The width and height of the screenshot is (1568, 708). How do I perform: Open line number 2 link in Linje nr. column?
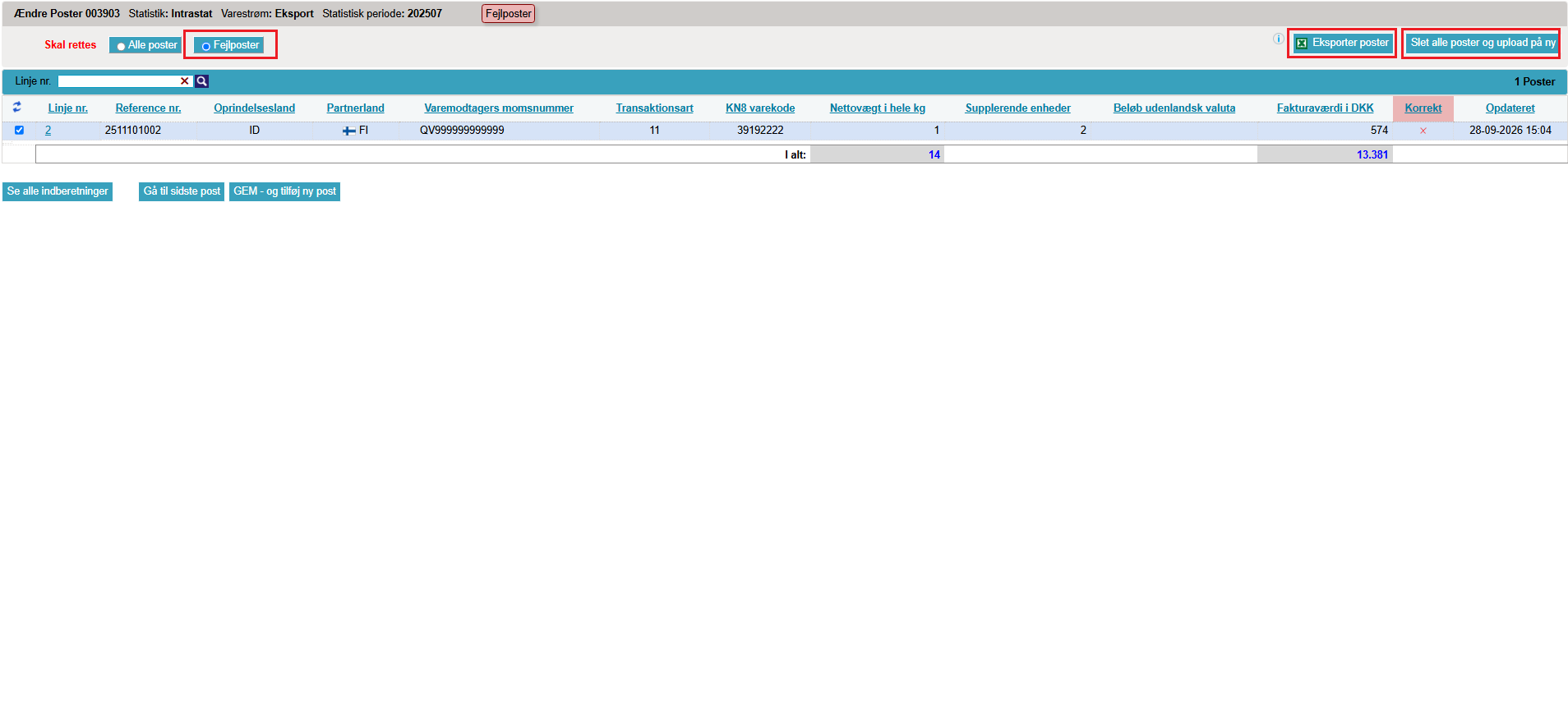pyautogui.click(x=48, y=131)
